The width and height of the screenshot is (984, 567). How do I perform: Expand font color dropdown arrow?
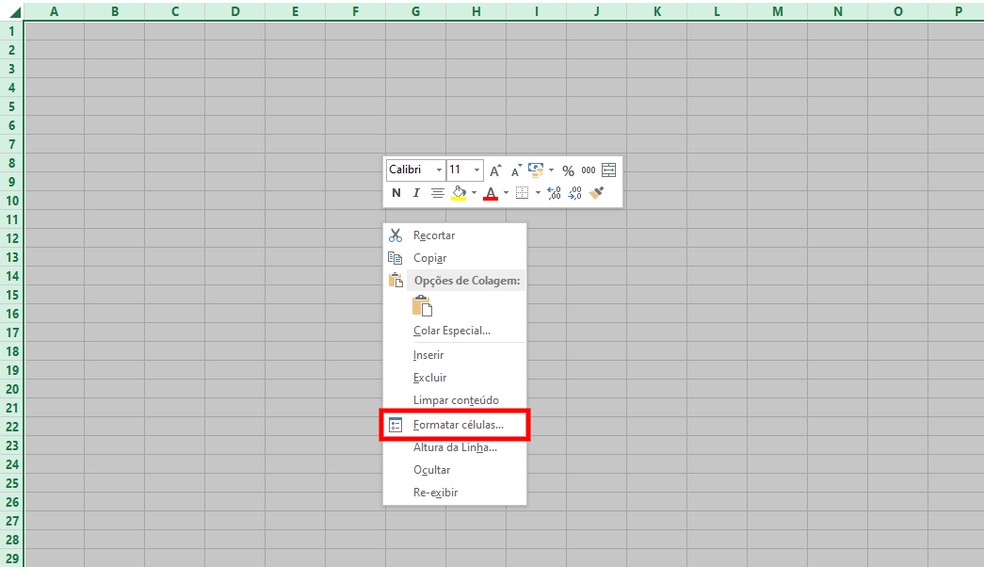click(506, 193)
